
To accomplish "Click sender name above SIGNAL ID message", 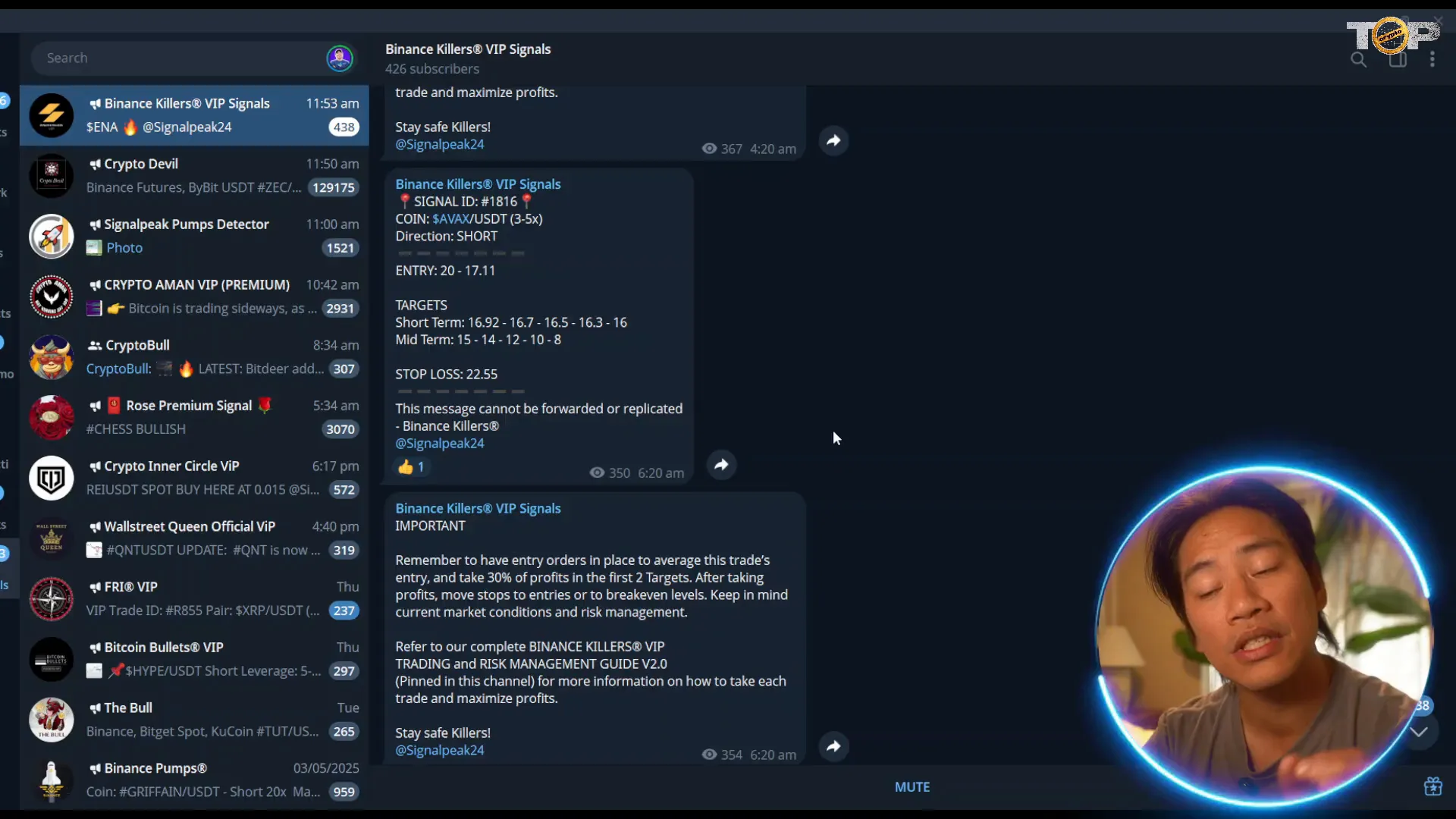I will pos(478,184).
